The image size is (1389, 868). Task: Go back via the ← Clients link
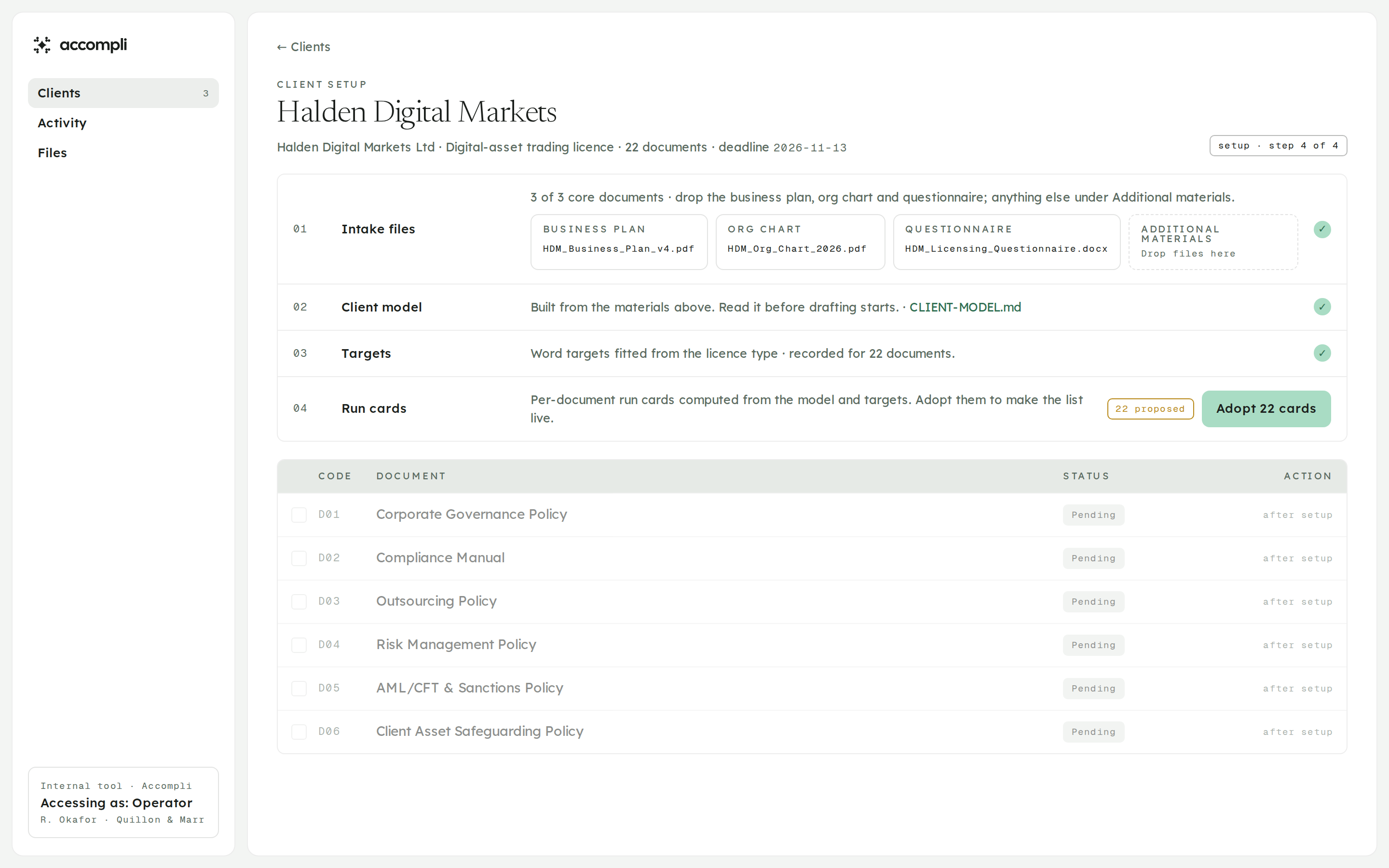[304, 47]
